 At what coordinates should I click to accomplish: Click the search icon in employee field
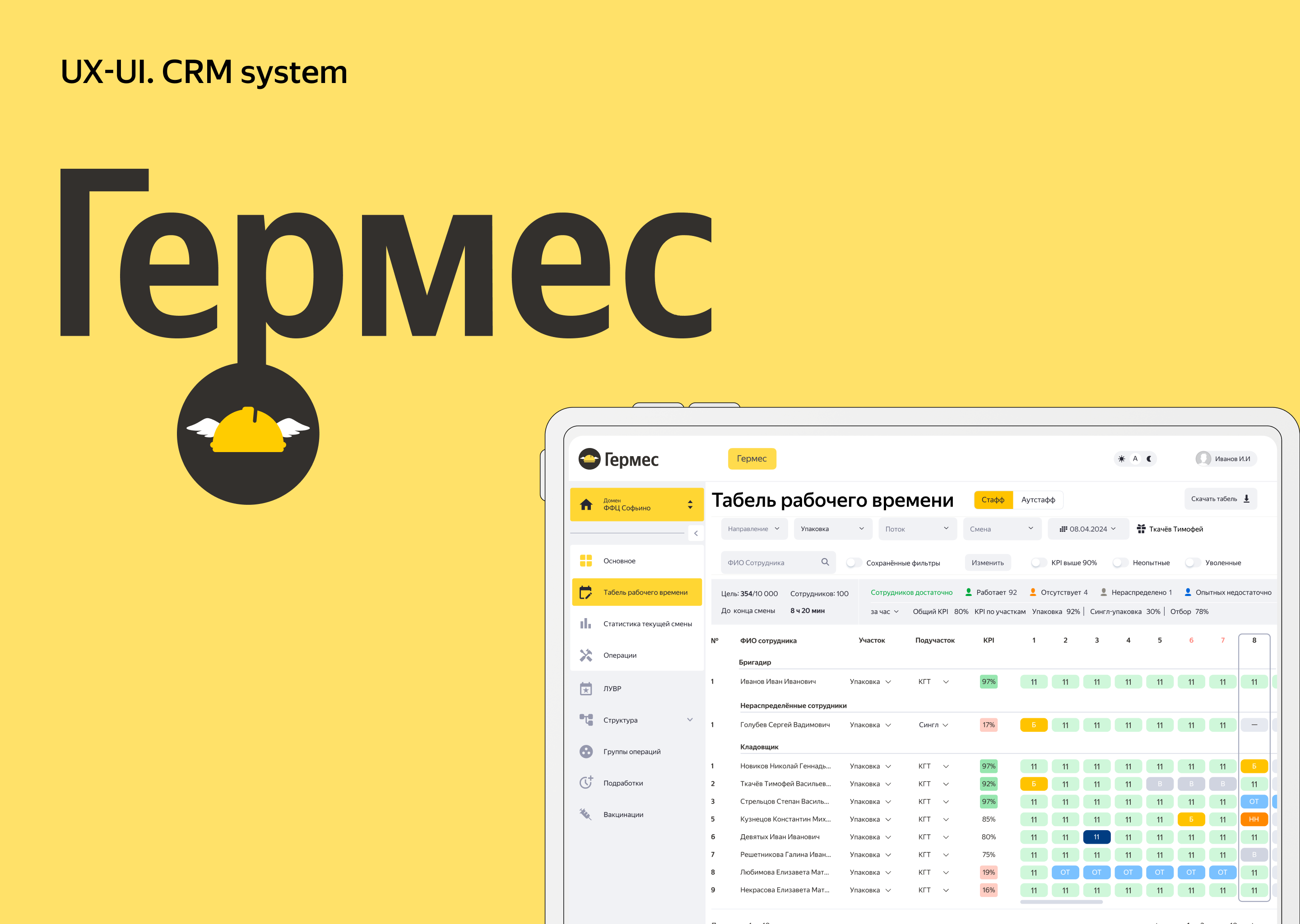tap(825, 562)
